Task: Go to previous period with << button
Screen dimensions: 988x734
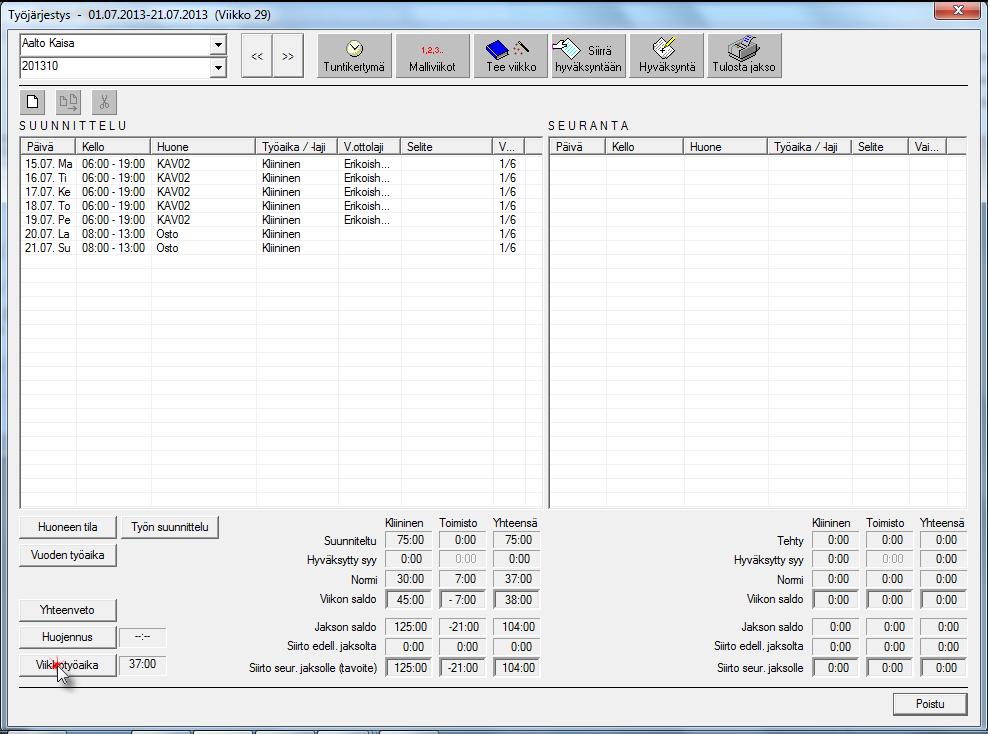Action: point(257,56)
